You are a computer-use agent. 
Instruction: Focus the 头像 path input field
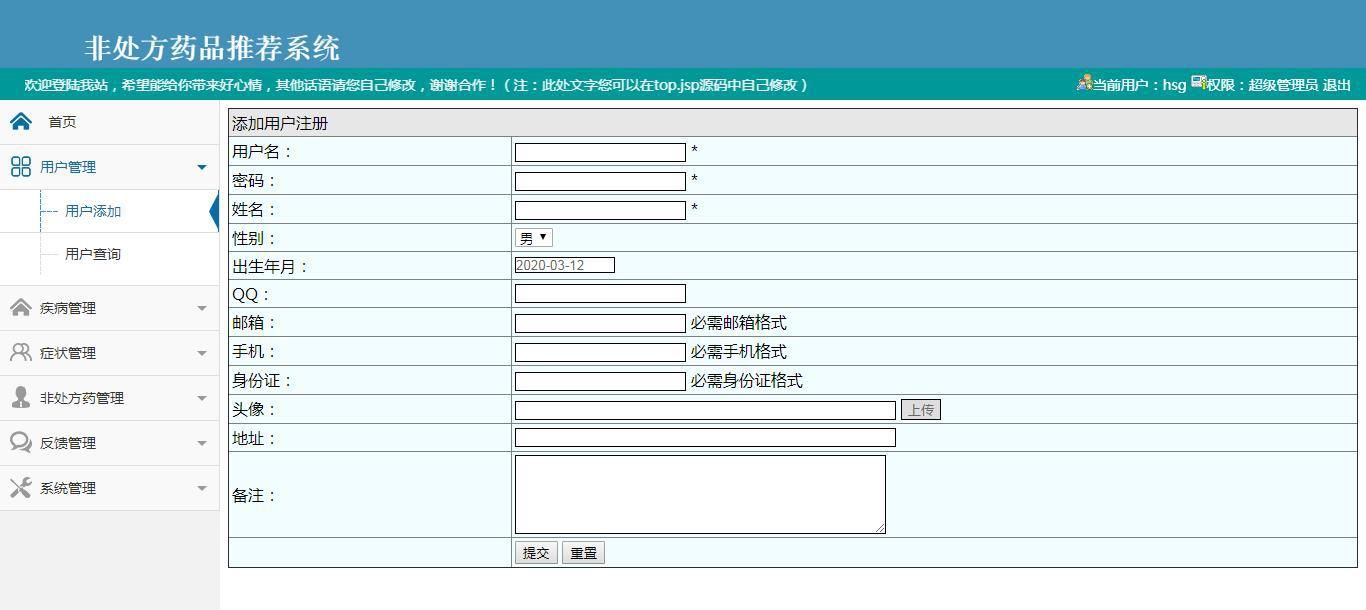705,410
